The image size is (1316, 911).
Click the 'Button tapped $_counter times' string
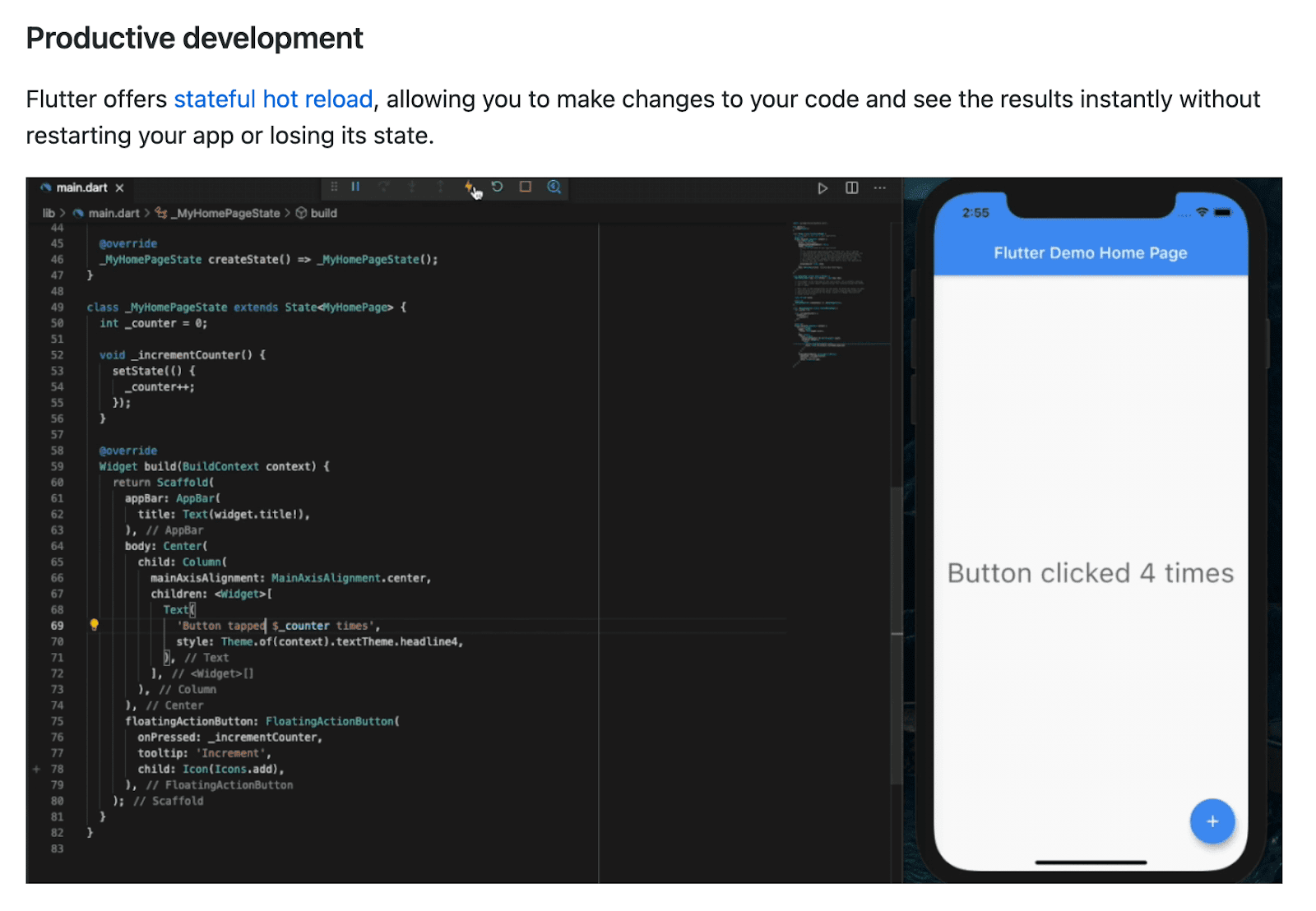(x=276, y=627)
